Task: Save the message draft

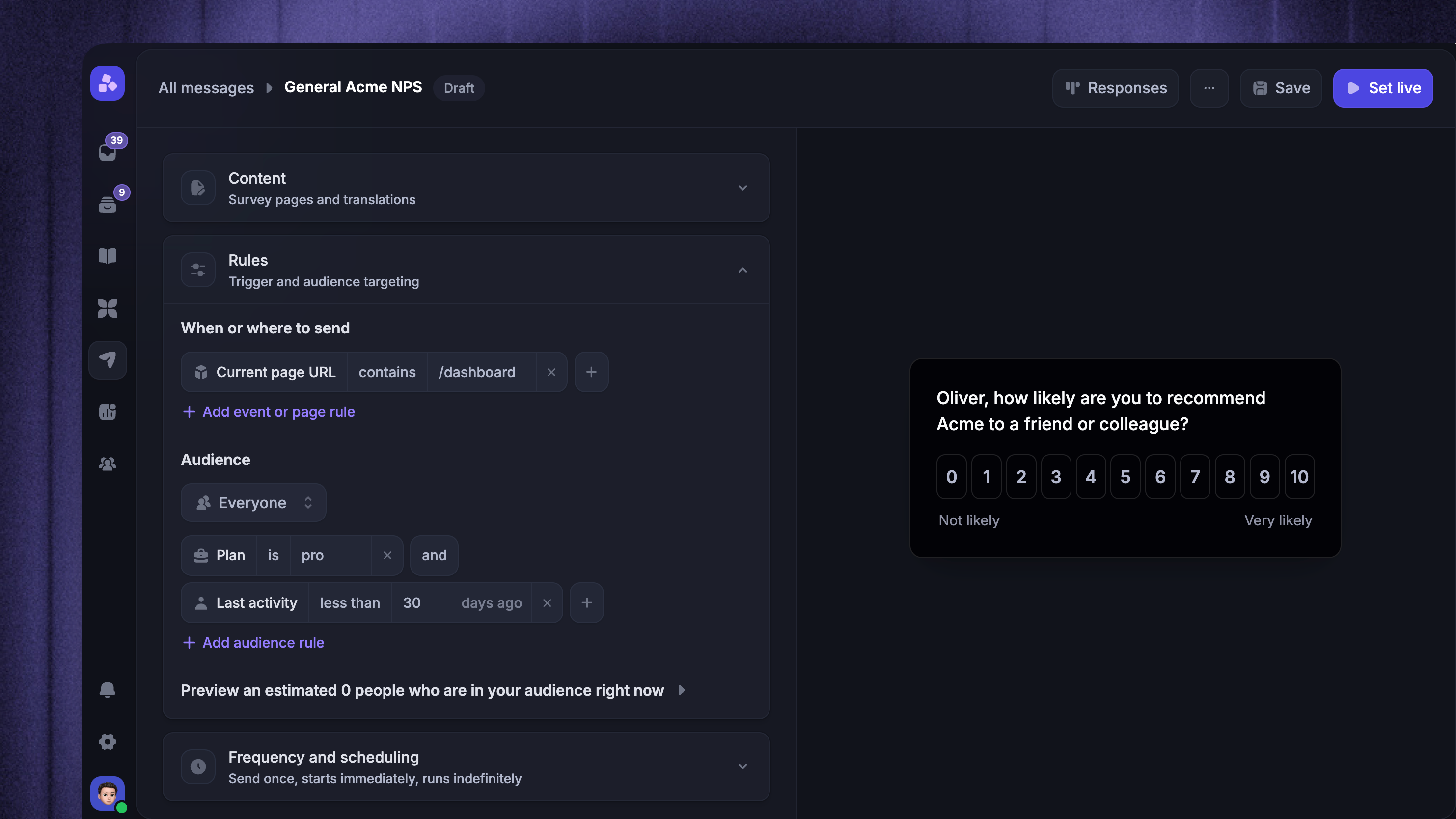Action: (1281, 88)
